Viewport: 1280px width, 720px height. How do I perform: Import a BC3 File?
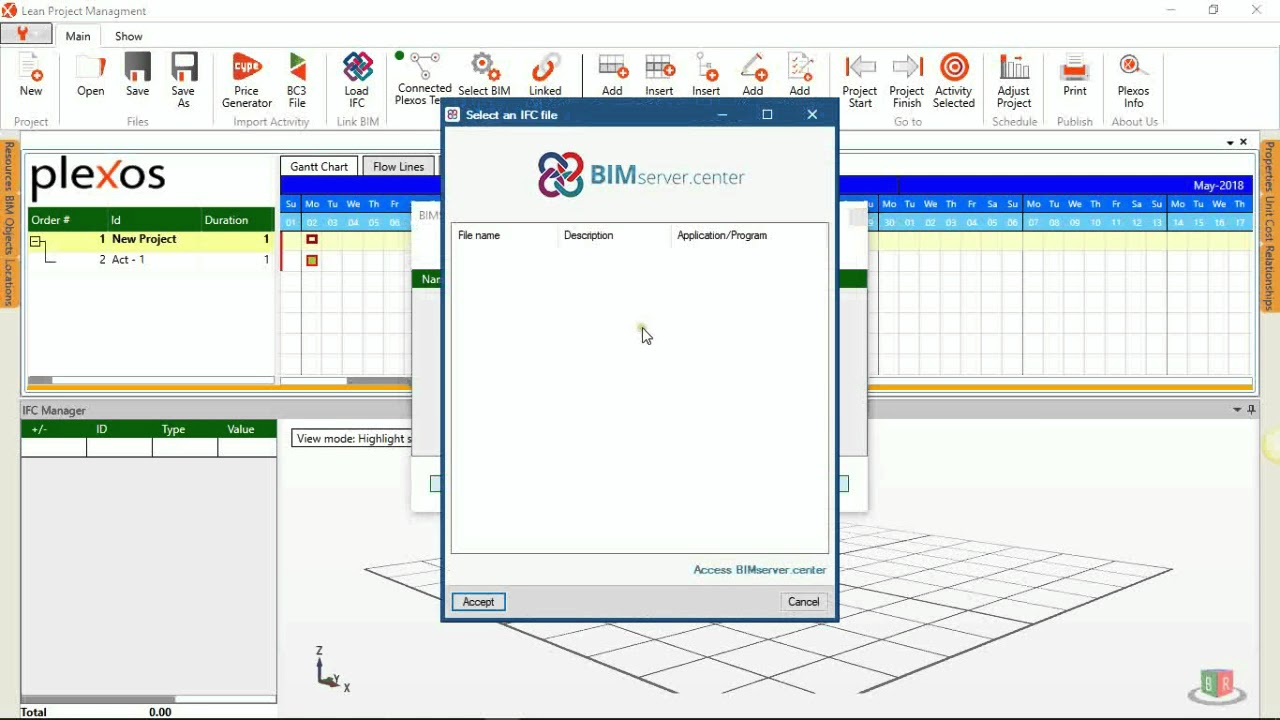click(x=297, y=68)
